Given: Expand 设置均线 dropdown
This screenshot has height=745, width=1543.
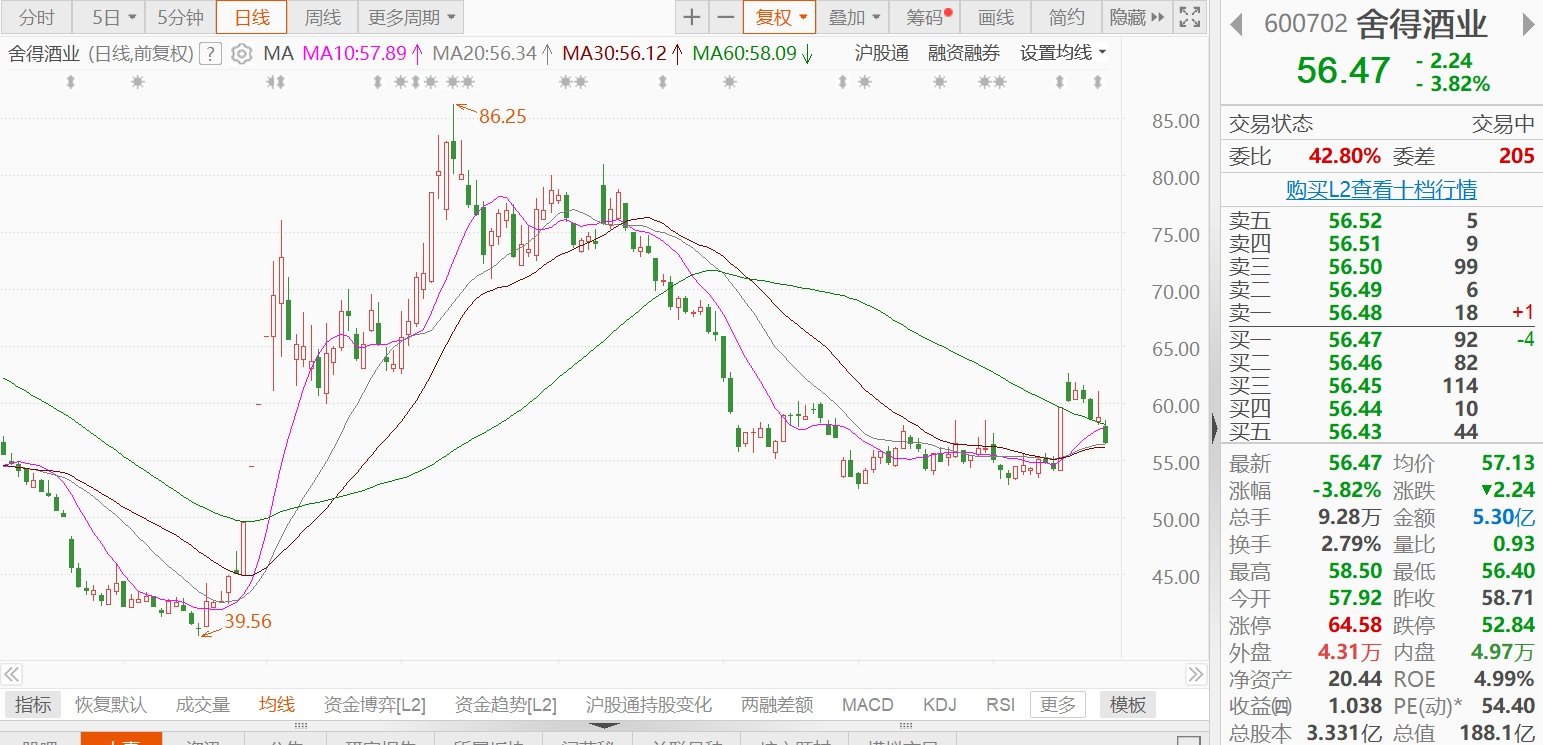Looking at the screenshot, I should [x=1063, y=53].
